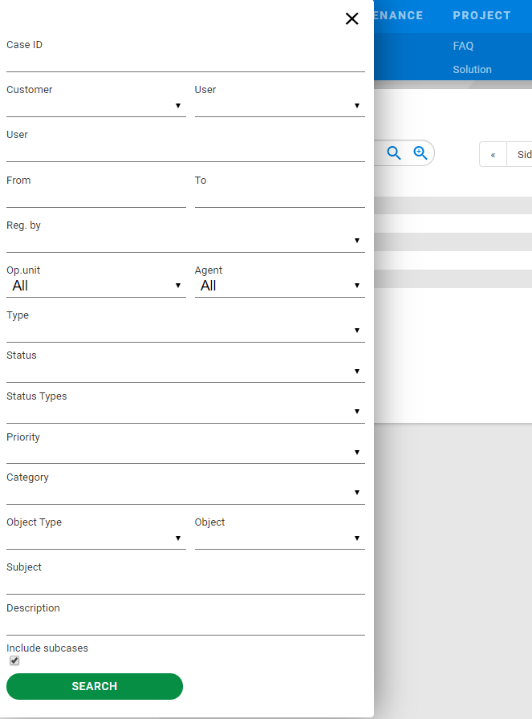Viewport: 532px width, 719px height.
Task: Click the Case ID input field
Action: [185, 61]
